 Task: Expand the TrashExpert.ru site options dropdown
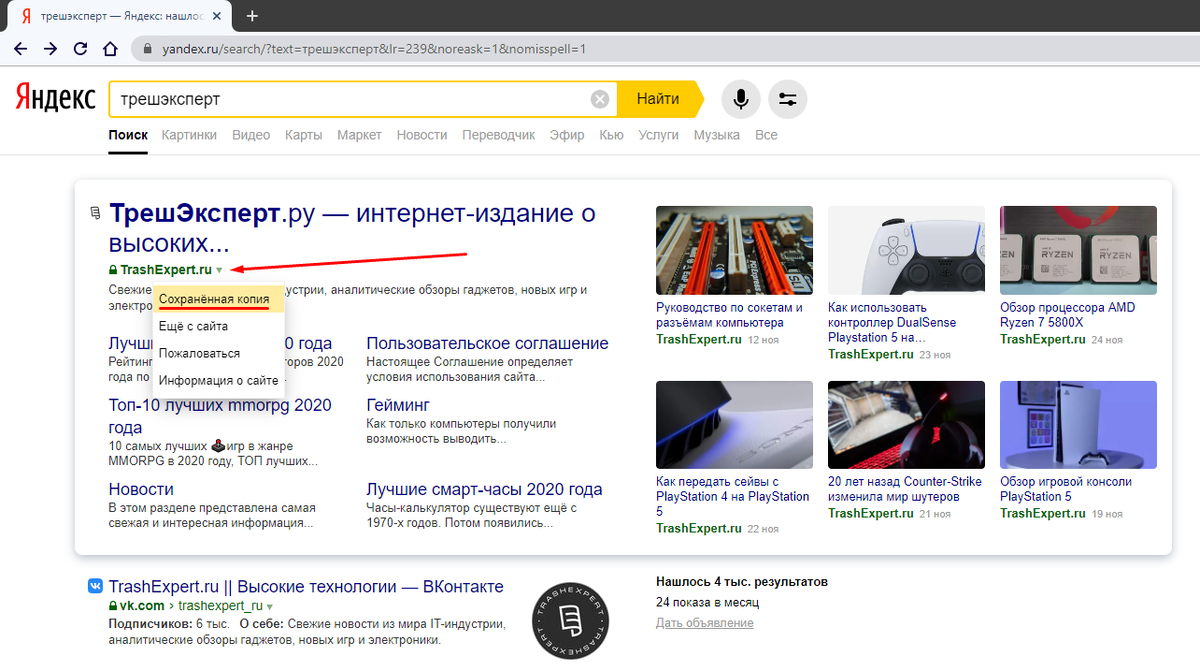[x=221, y=269]
